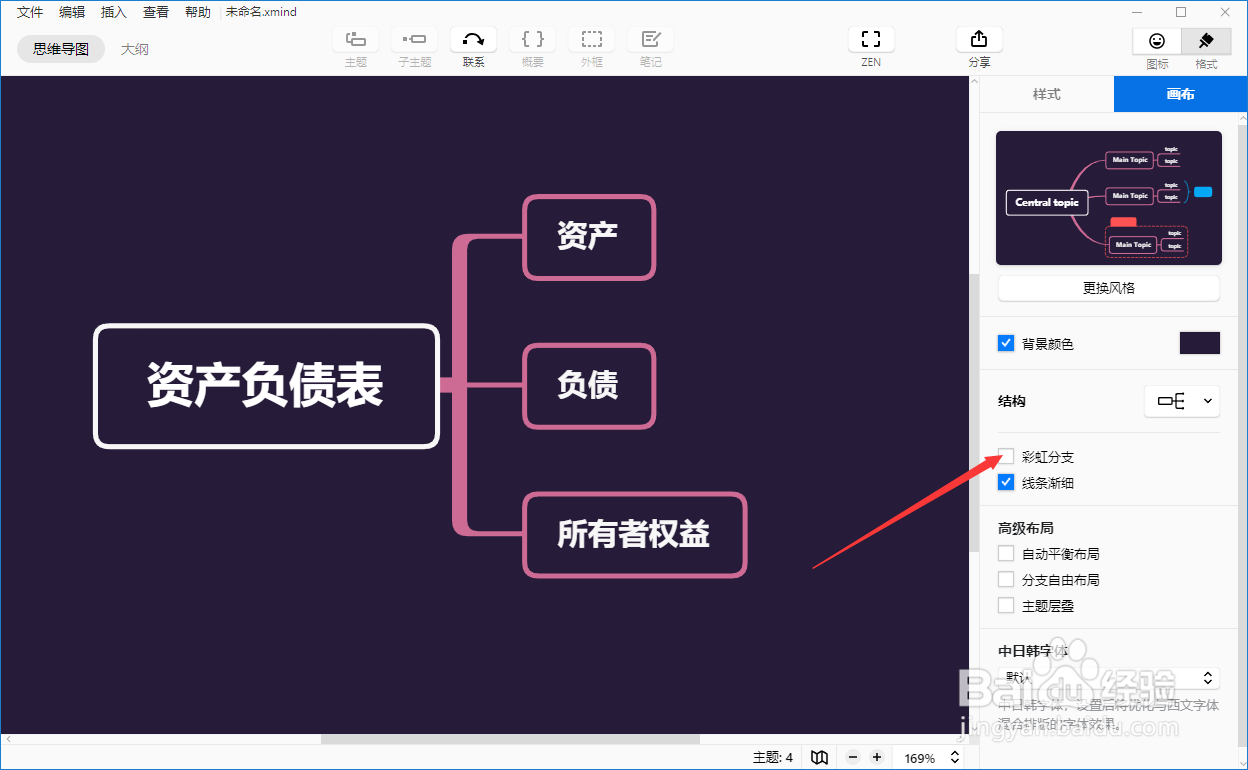Insert an 外框 boundary

tap(592, 40)
